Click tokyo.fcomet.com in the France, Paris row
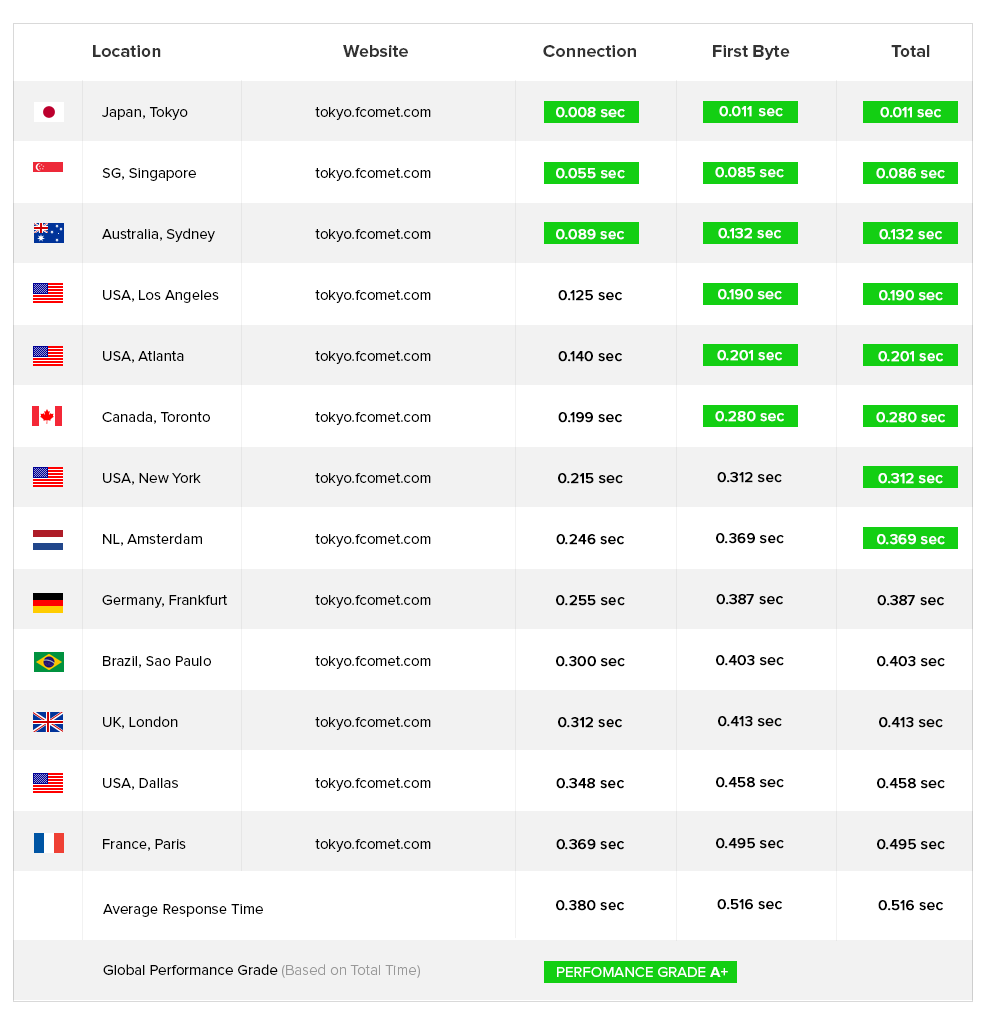This screenshot has height=1014, width=985. (373, 844)
